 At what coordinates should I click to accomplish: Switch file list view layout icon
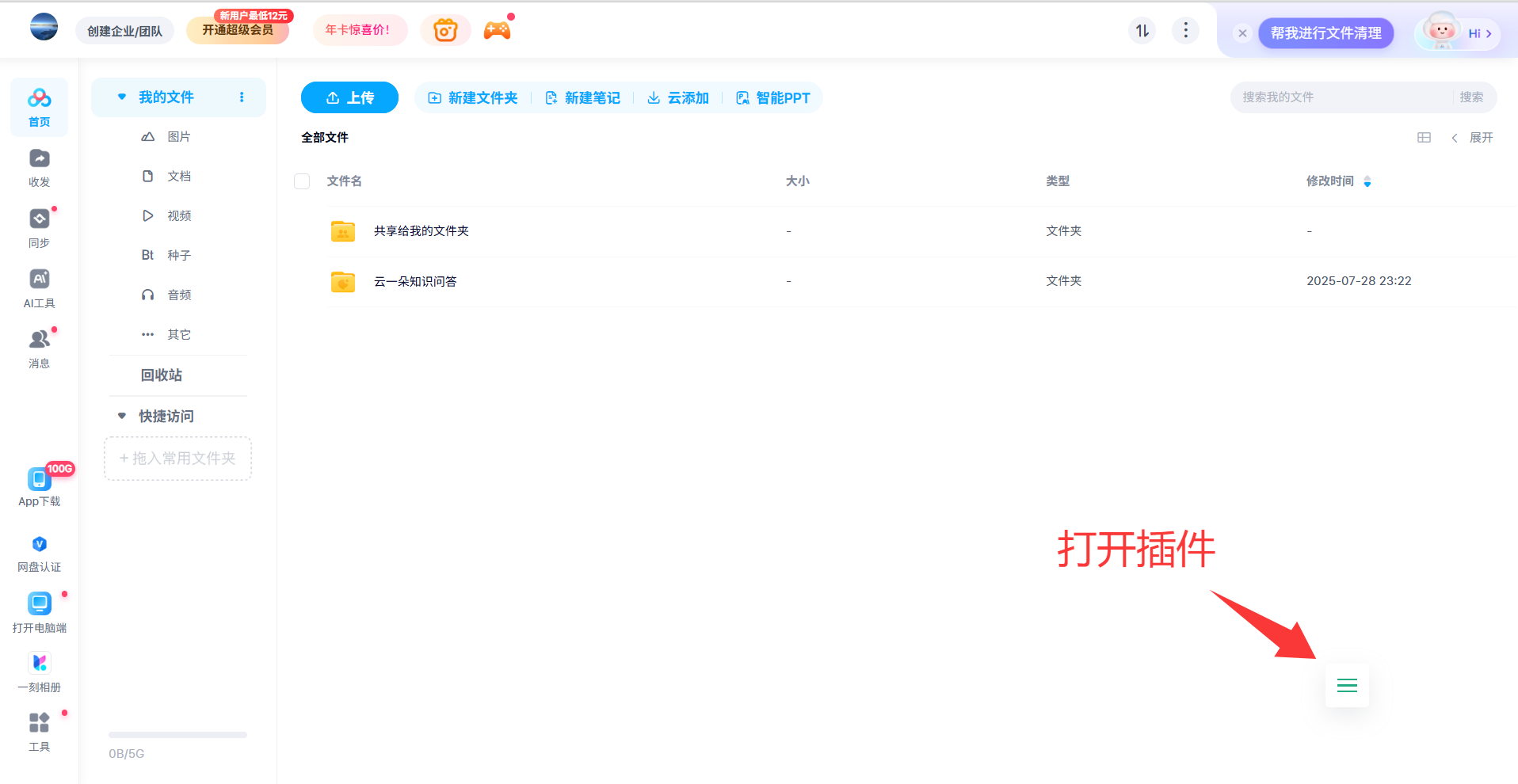click(x=1424, y=138)
